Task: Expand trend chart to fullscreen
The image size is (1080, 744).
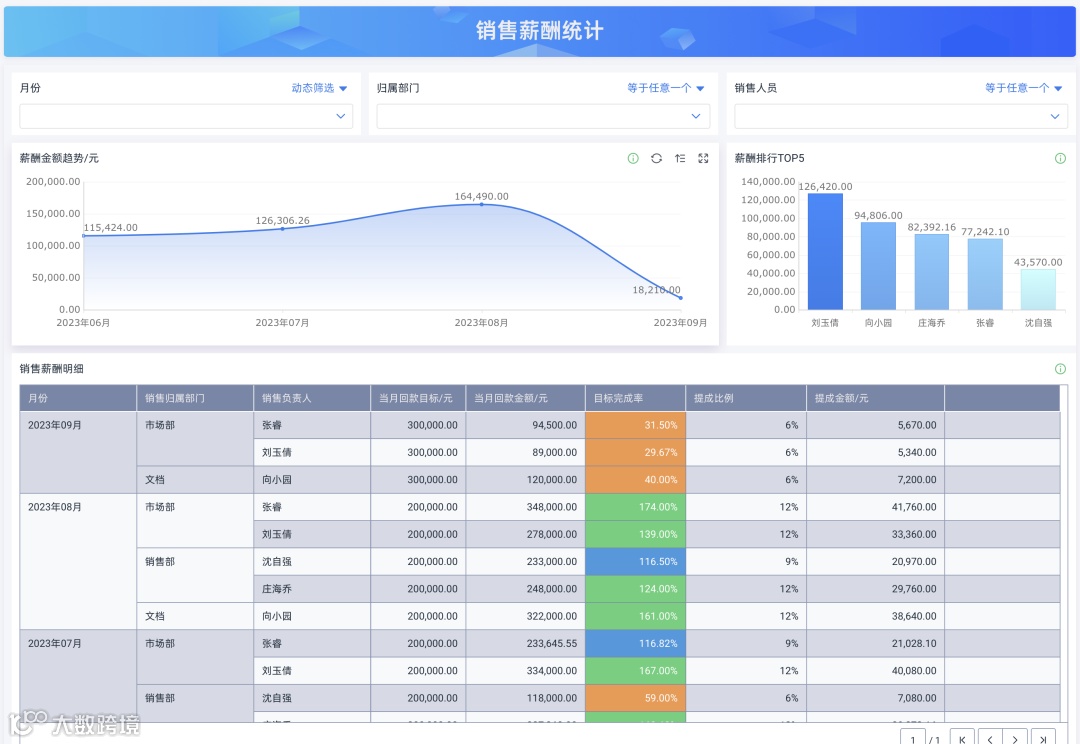Action: (x=703, y=158)
